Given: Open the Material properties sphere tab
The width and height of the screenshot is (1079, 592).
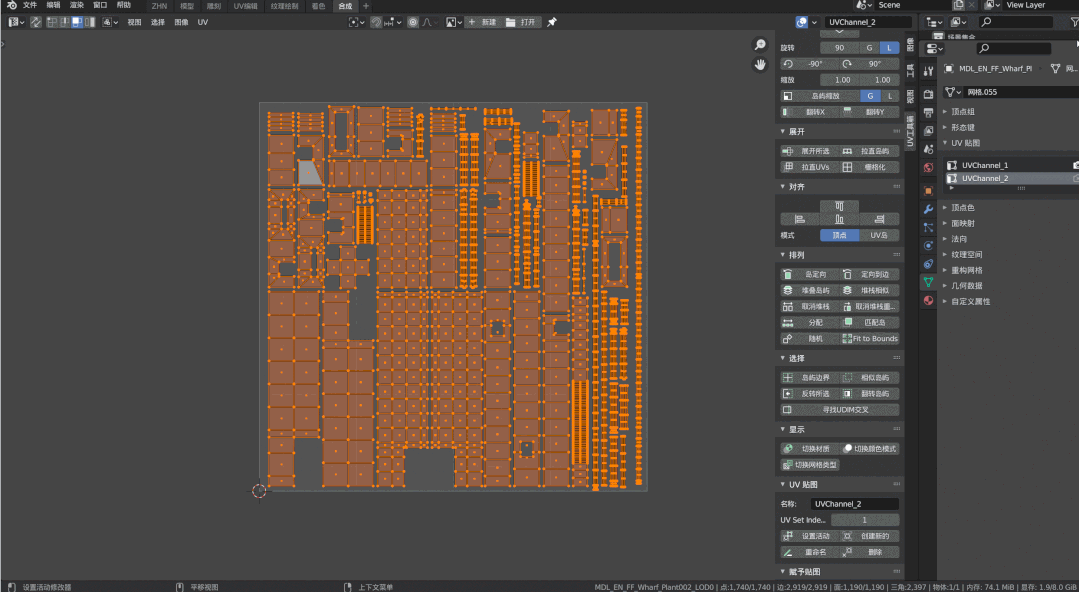Looking at the screenshot, I should 928,301.
